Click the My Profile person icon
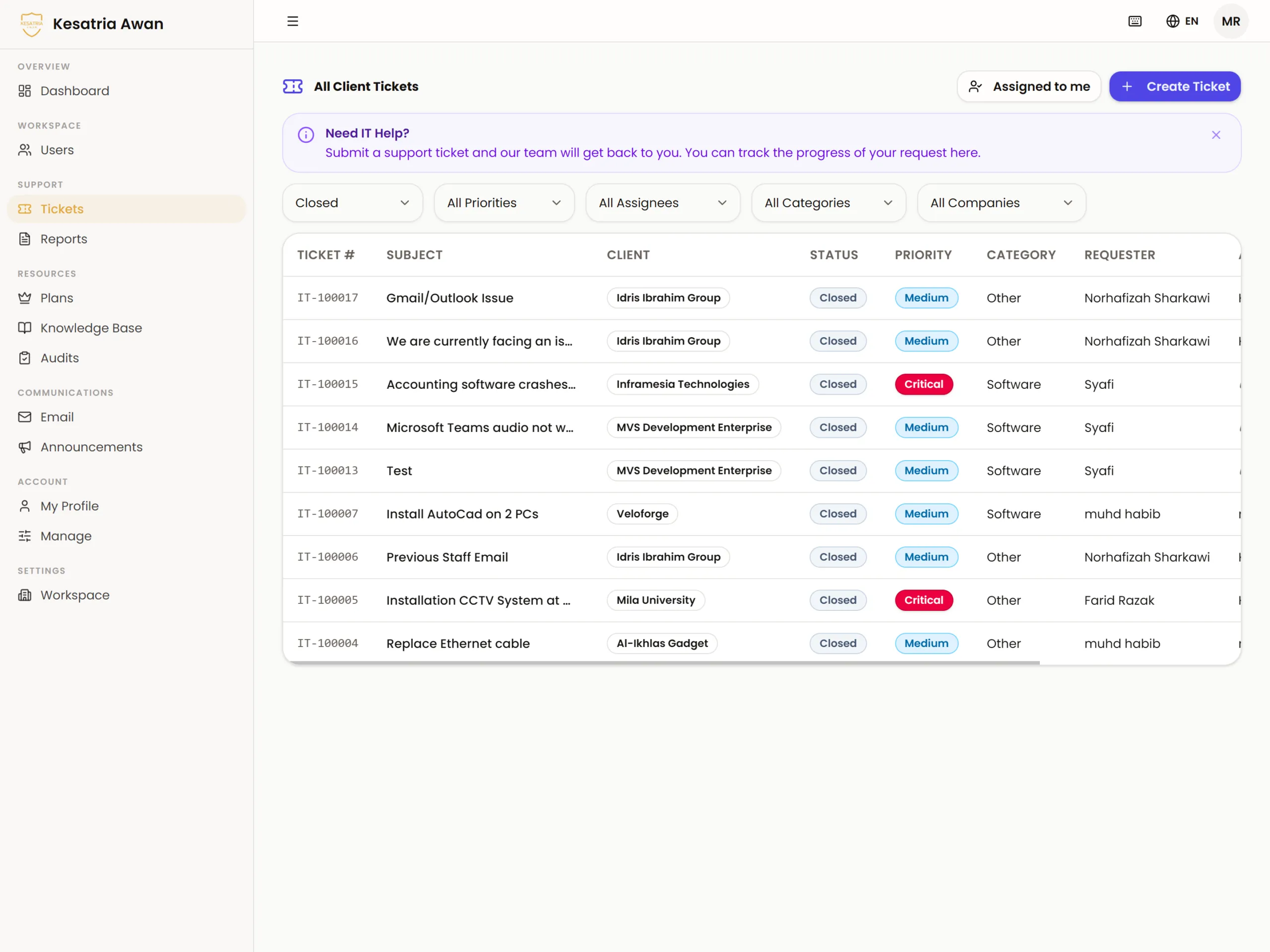This screenshot has width=1270, height=952. click(25, 506)
